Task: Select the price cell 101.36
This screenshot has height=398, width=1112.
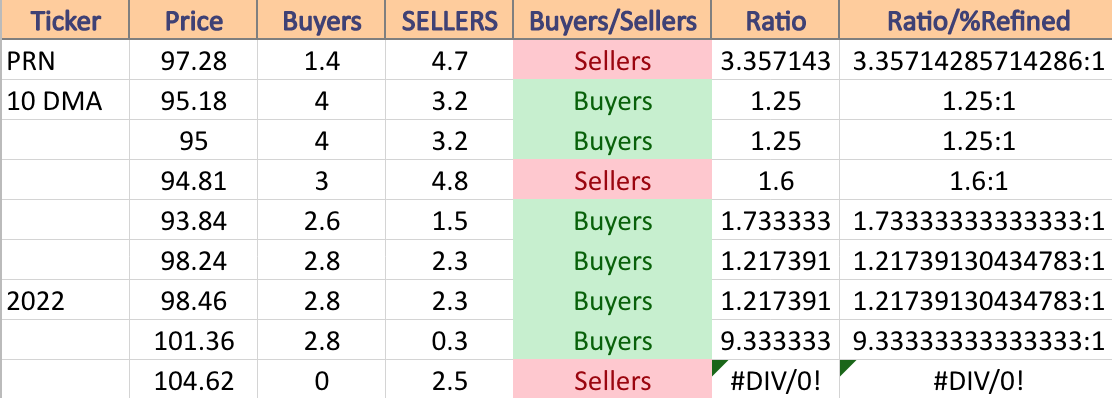Action: point(195,340)
